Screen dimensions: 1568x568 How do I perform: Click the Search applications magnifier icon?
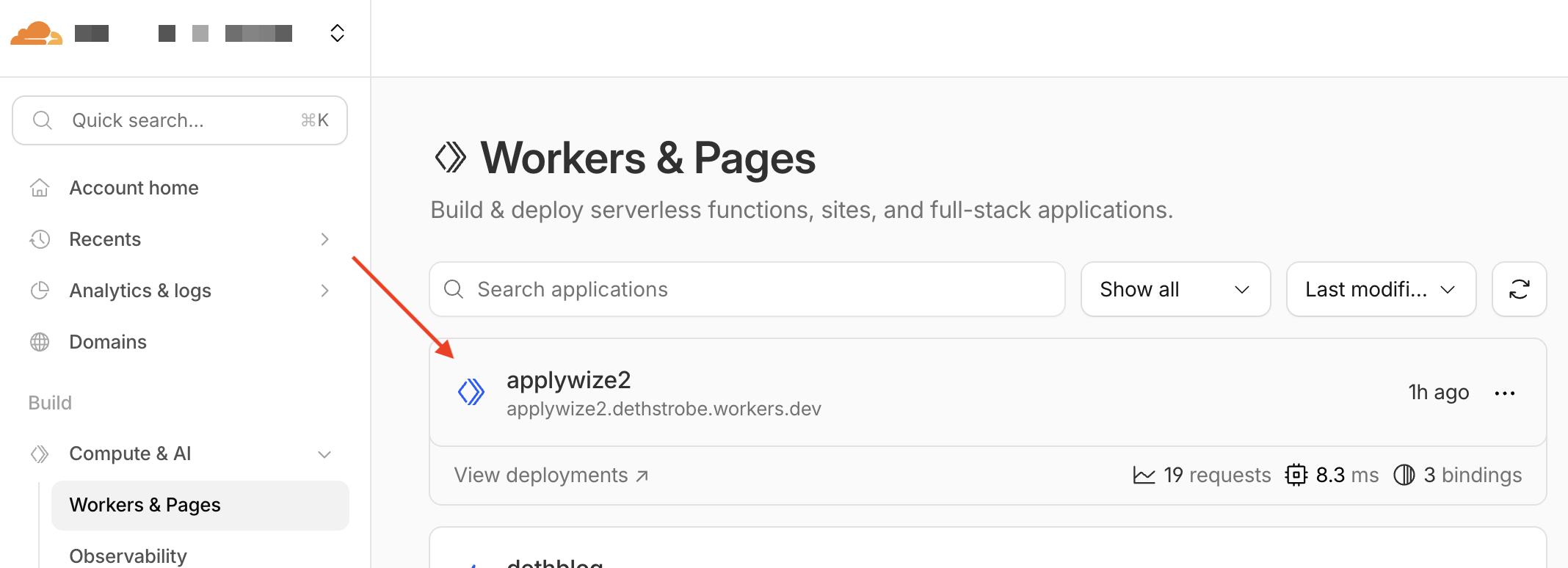(454, 289)
